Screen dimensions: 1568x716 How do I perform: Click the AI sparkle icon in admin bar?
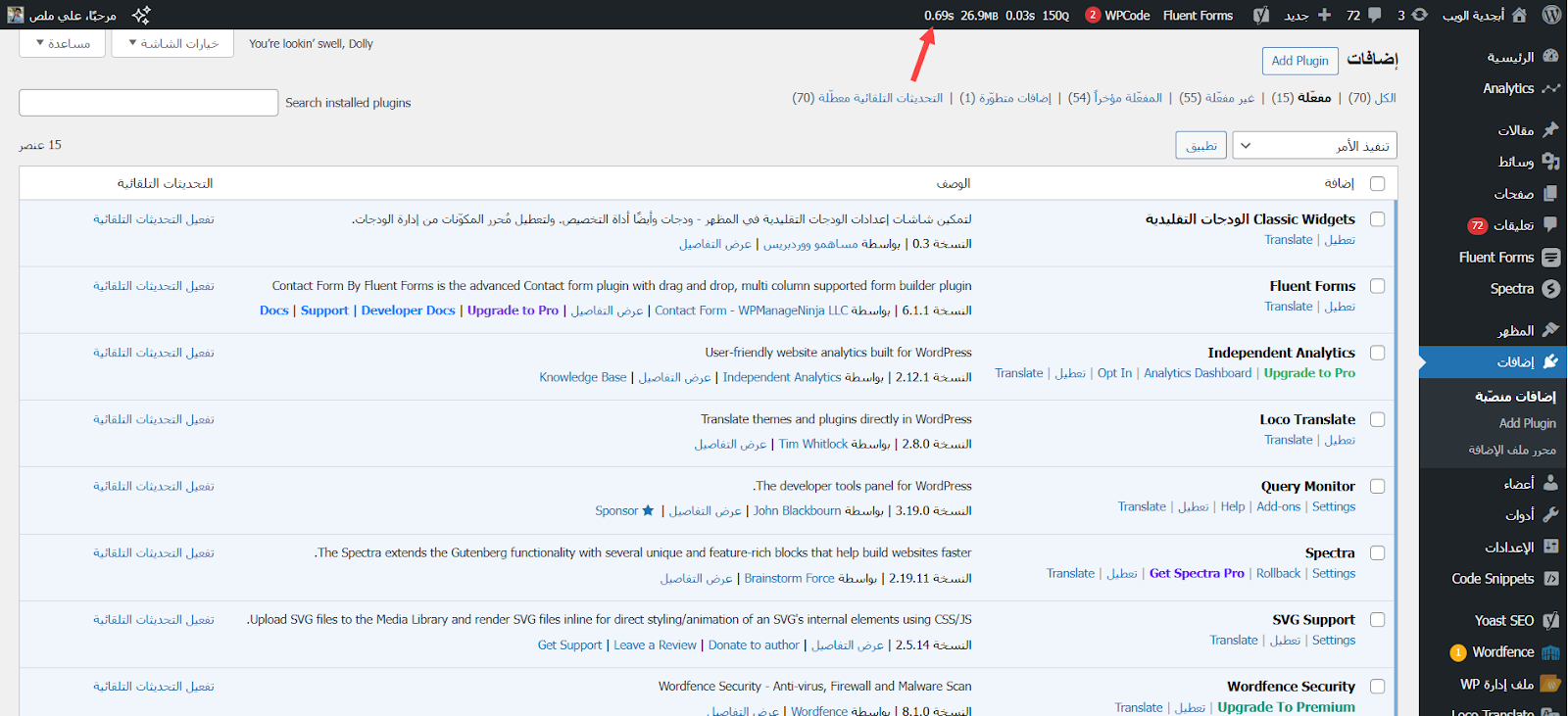pyautogui.click(x=141, y=15)
